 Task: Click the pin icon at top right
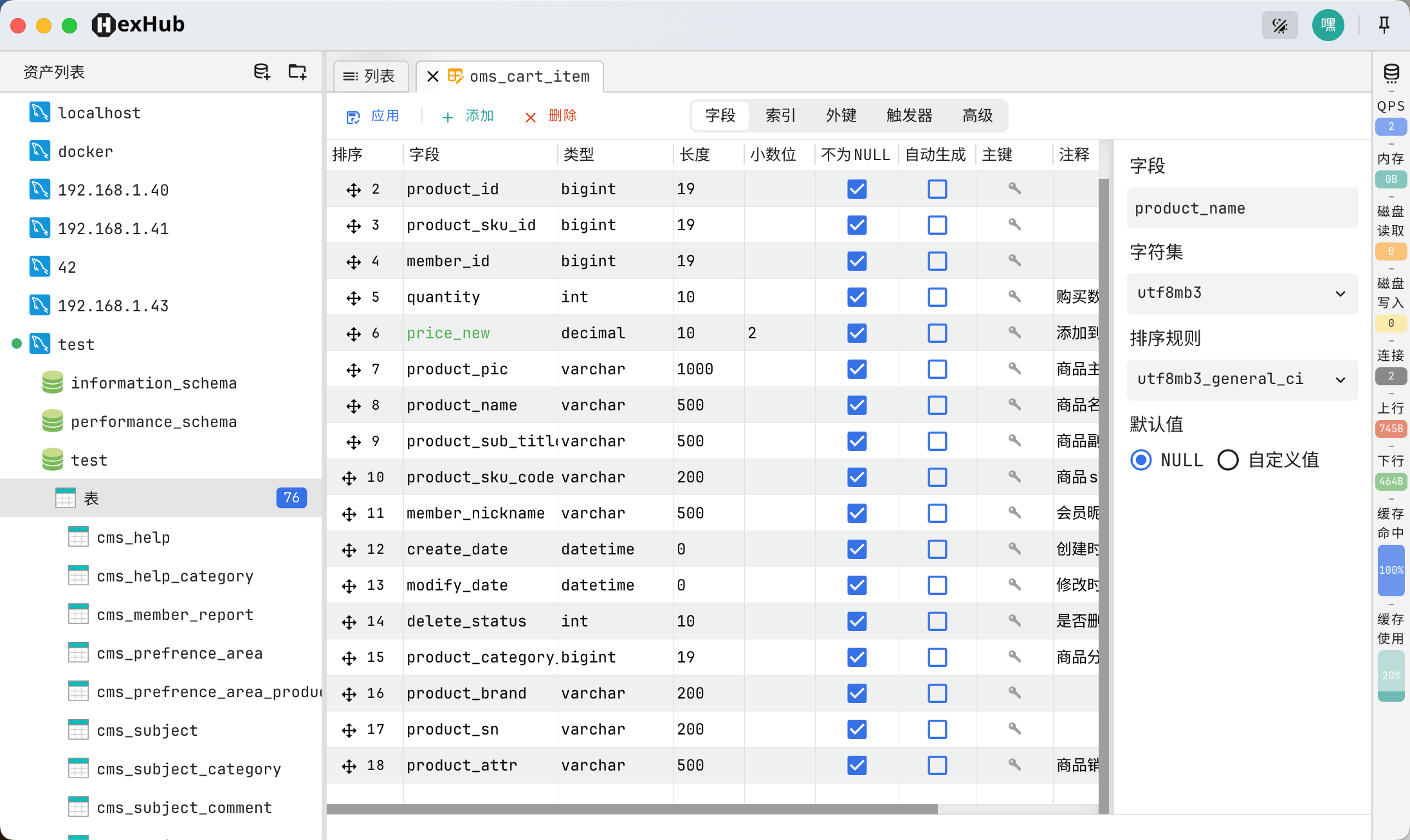tap(1383, 24)
